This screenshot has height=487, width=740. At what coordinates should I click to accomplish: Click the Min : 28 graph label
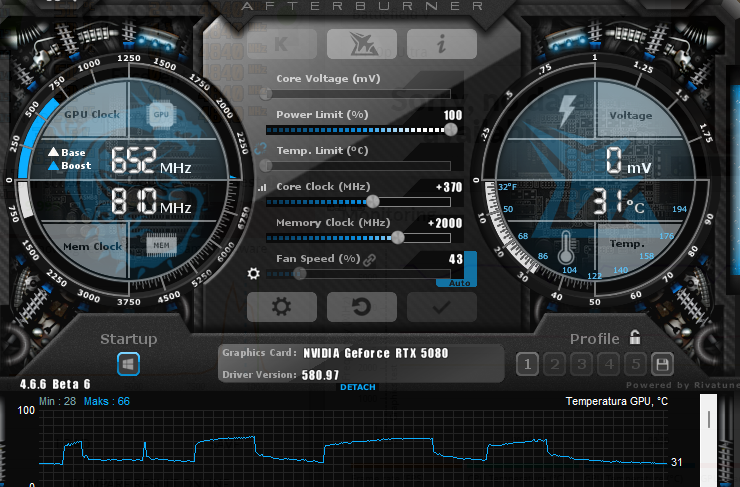57,401
